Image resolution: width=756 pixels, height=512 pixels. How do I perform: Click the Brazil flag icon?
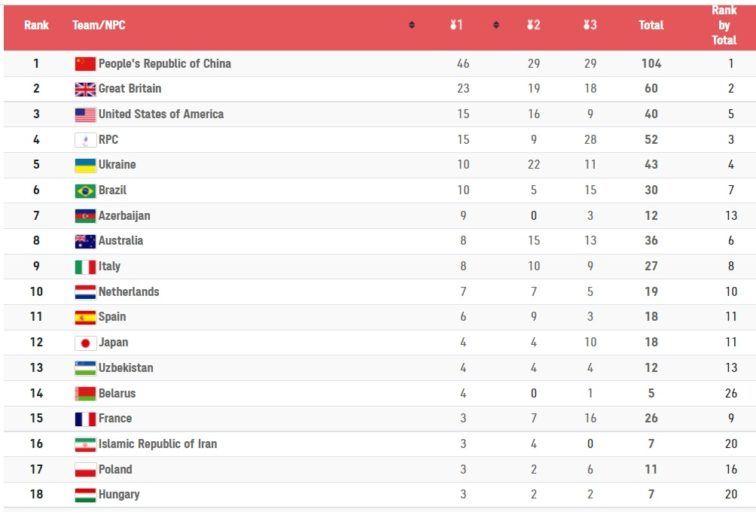(85, 191)
